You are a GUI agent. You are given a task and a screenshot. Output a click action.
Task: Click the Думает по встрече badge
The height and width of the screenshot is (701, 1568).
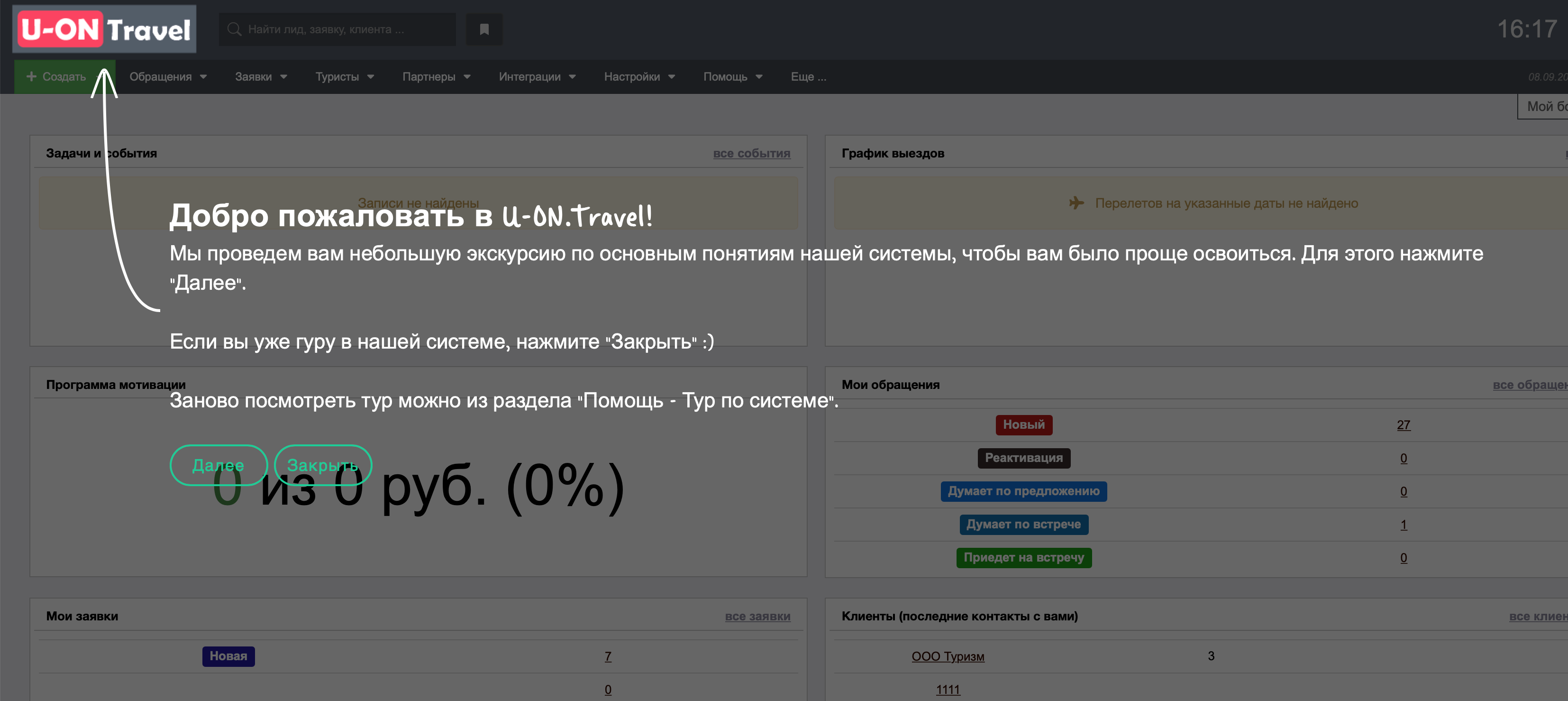pyautogui.click(x=1023, y=525)
